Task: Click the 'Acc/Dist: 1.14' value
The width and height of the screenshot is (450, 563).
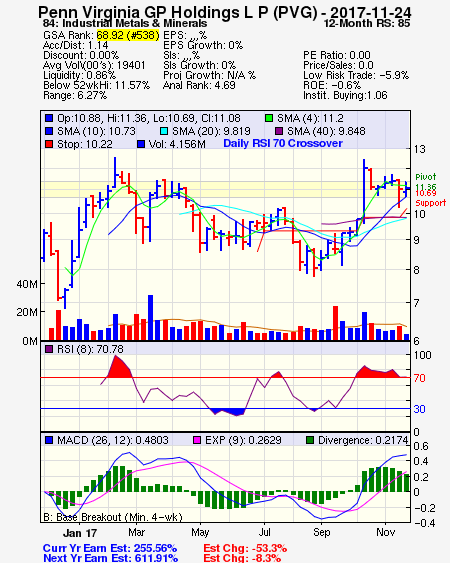Action: pyautogui.click(x=75, y=45)
